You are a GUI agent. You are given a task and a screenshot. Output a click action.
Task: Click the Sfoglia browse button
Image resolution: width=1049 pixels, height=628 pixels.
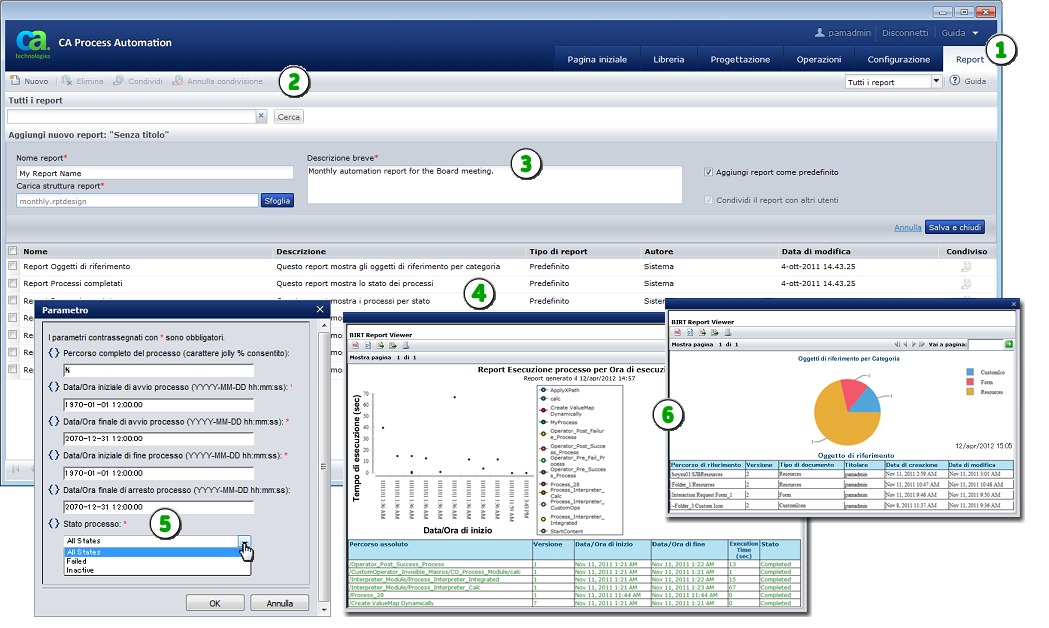[277, 200]
